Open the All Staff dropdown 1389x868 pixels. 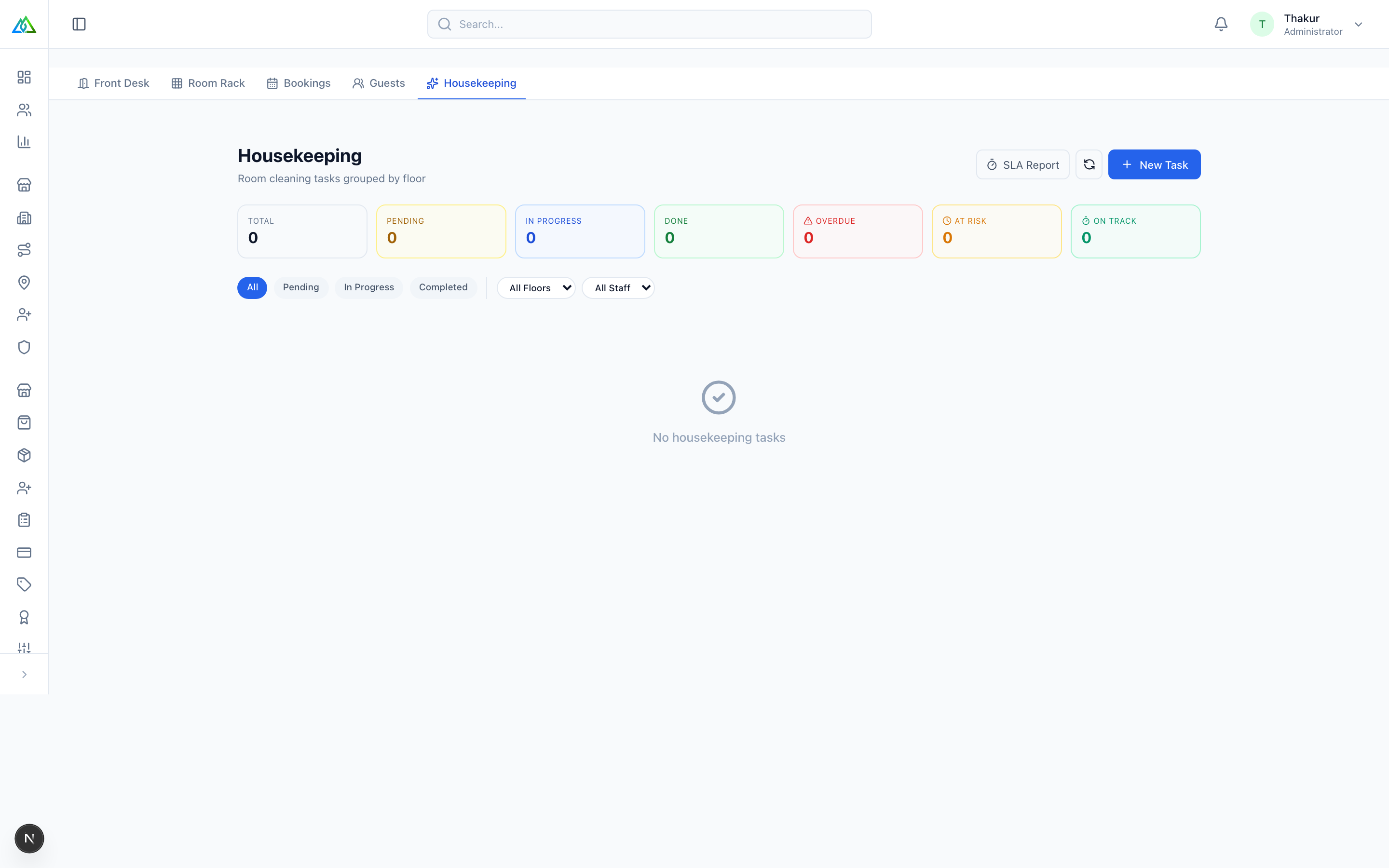618,287
